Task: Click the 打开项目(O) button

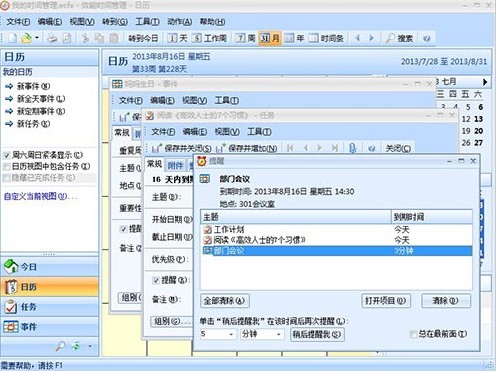Action: 386,301
